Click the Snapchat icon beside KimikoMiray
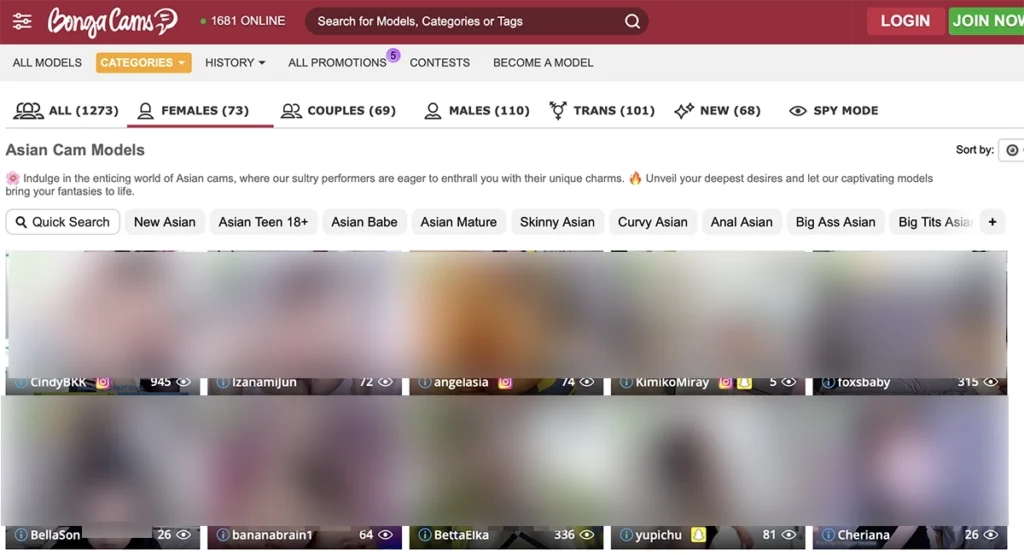The image size is (1024, 555). pos(744,383)
